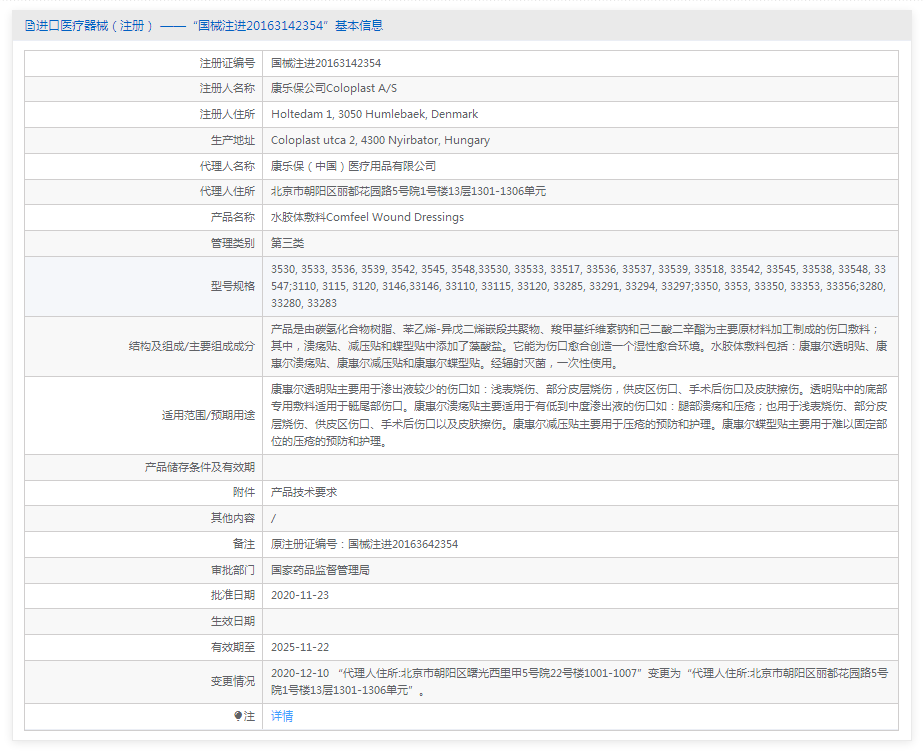Image resolution: width=924 pixels, height=755 pixels.
Task: Click the model list starting with 3530, 3533
Action: point(579,286)
